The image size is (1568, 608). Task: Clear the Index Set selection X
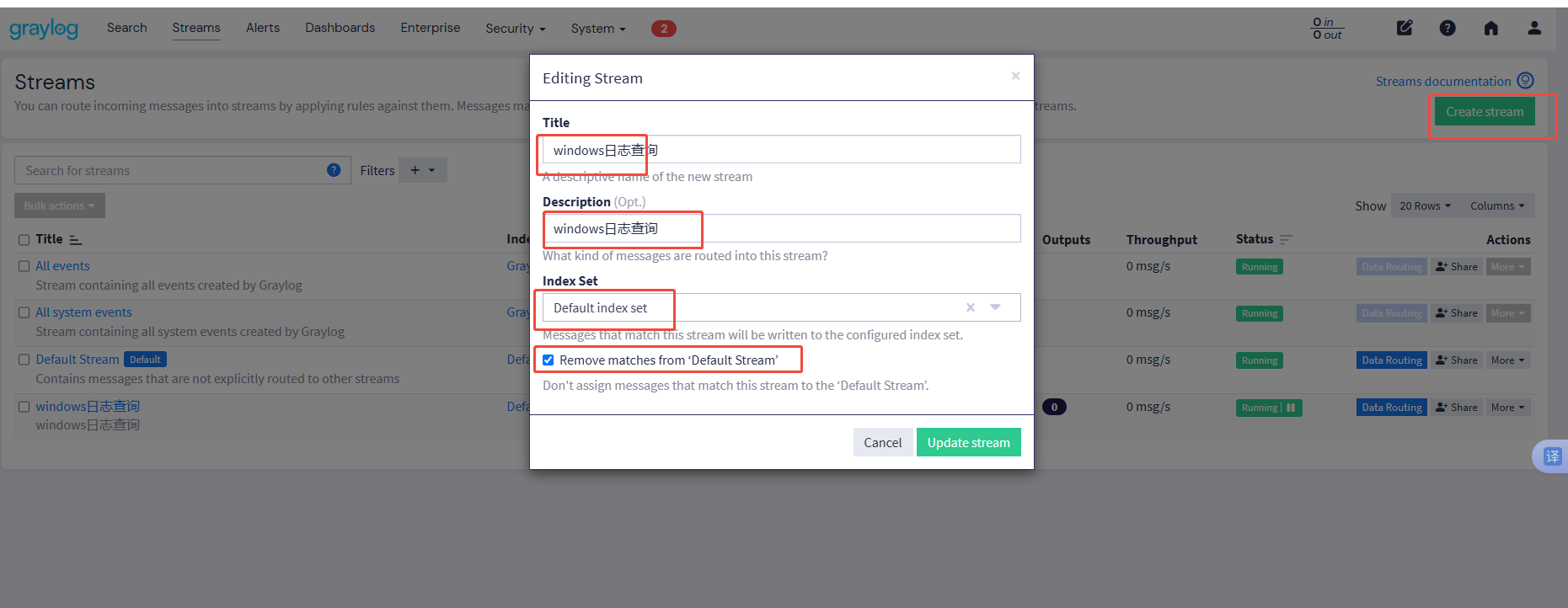(971, 307)
